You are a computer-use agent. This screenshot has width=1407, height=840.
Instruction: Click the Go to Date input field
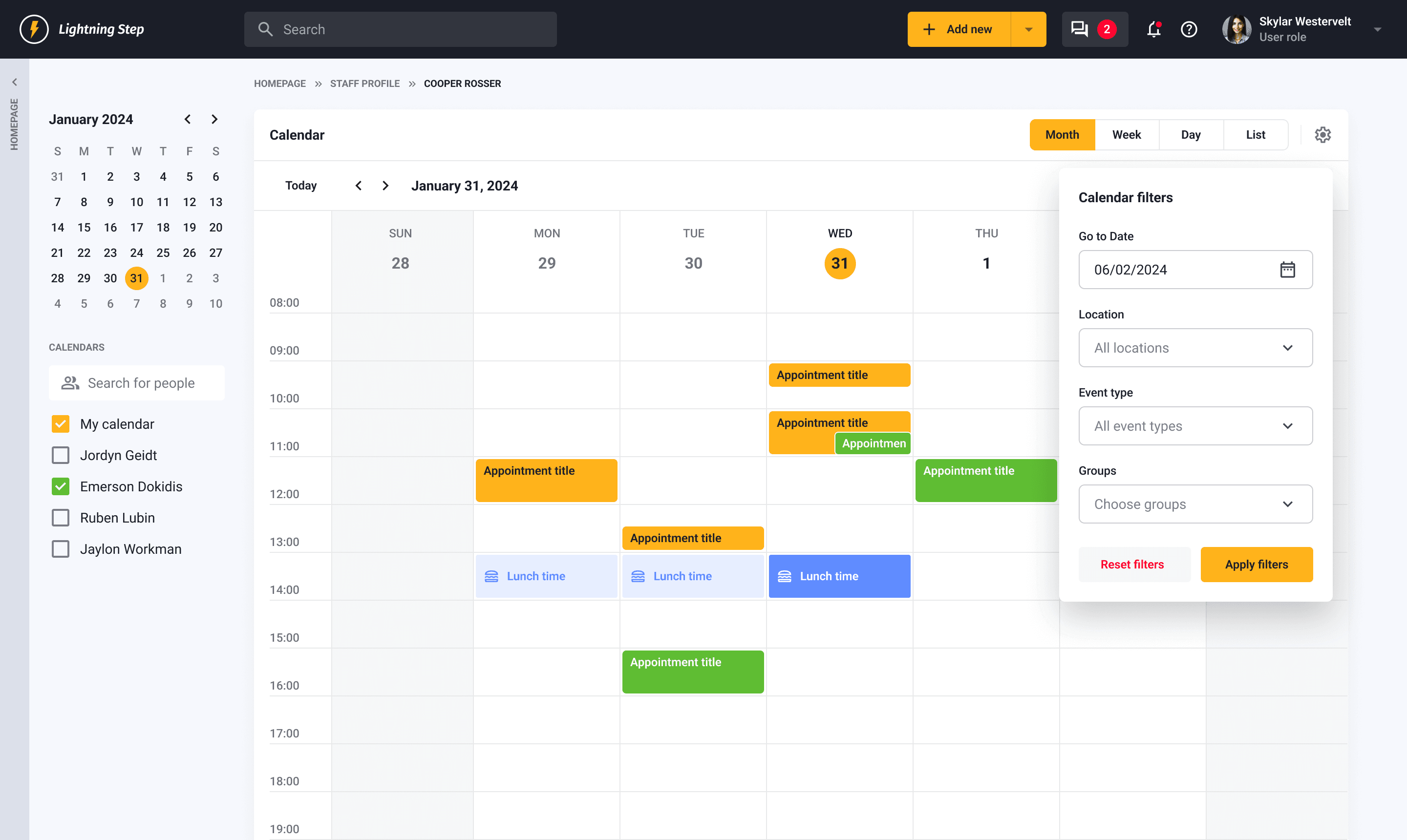pyautogui.click(x=1195, y=270)
